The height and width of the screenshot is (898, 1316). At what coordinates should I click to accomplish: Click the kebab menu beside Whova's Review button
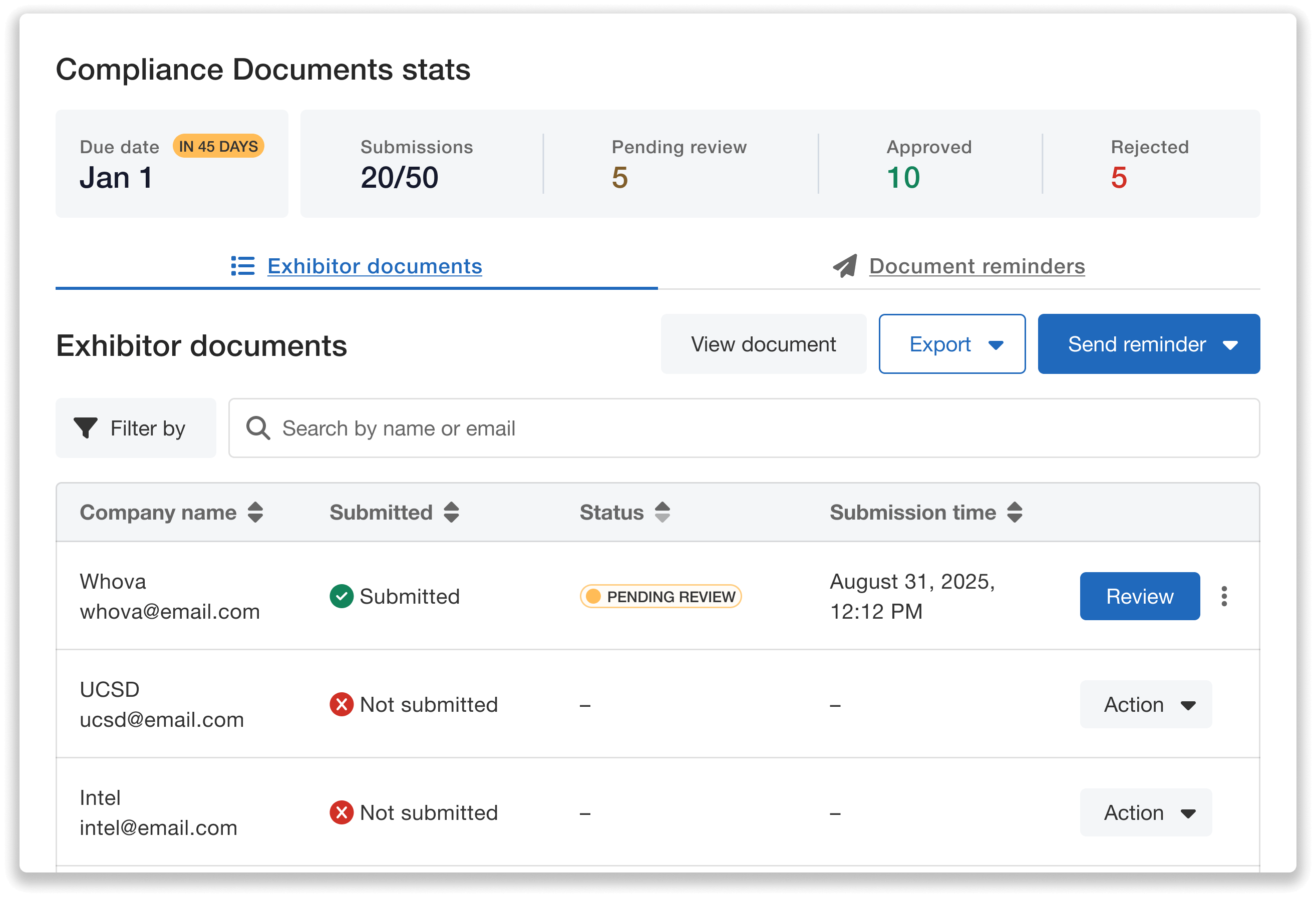pyautogui.click(x=1225, y=596)
